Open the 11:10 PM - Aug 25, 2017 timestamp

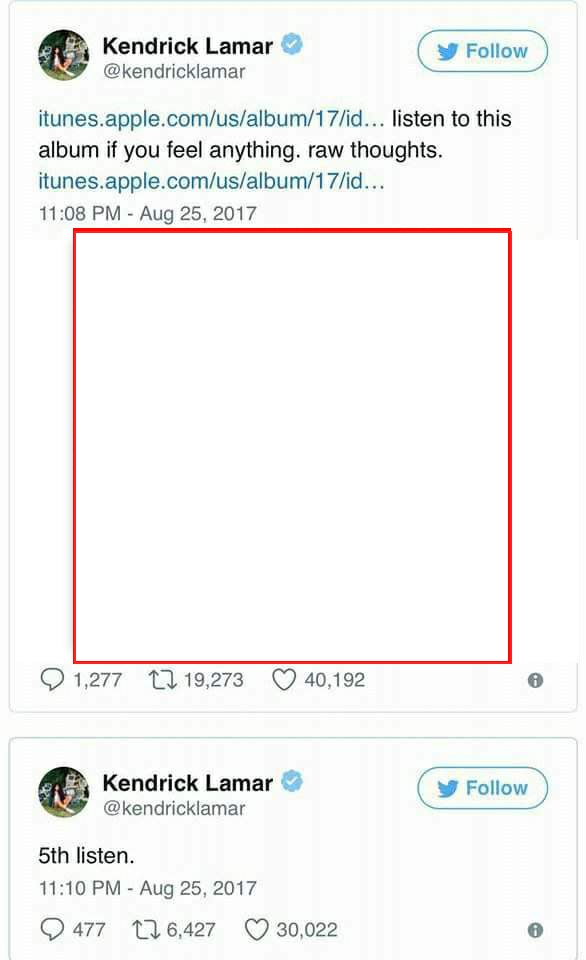pos(148,888)
